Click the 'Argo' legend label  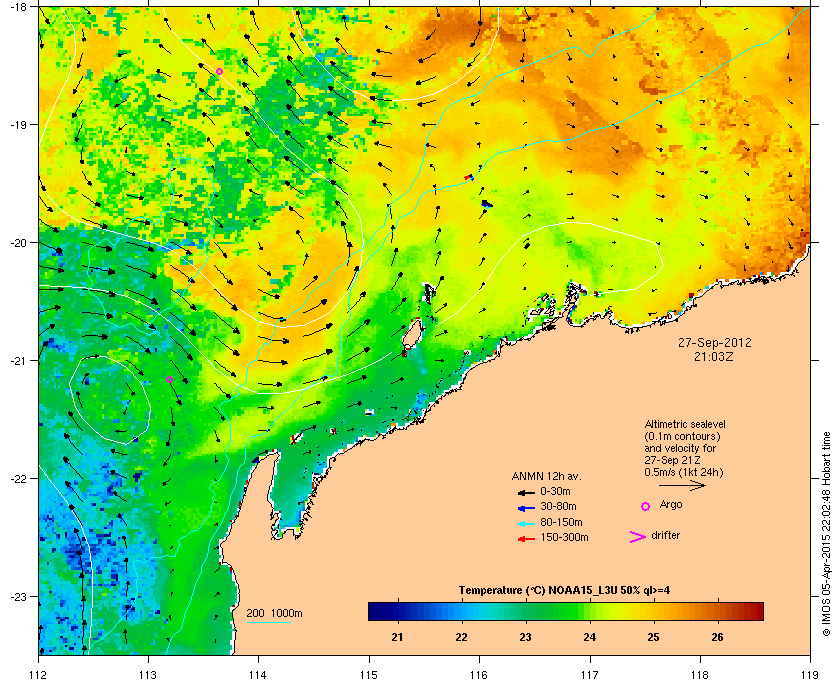point(671,505)
